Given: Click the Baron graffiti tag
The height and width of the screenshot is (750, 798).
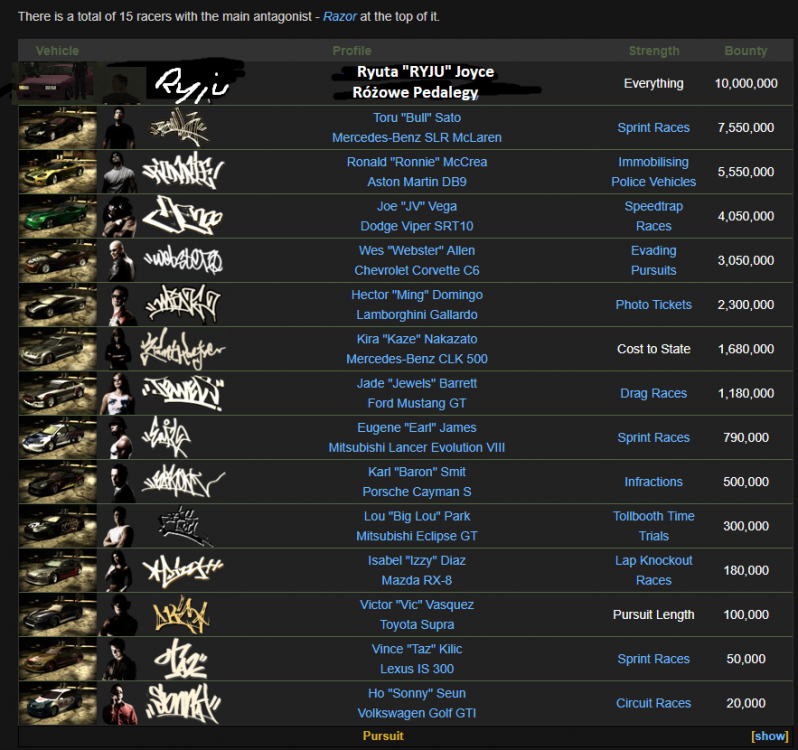Looking at the screenshot, I should [x=182, y=482].
